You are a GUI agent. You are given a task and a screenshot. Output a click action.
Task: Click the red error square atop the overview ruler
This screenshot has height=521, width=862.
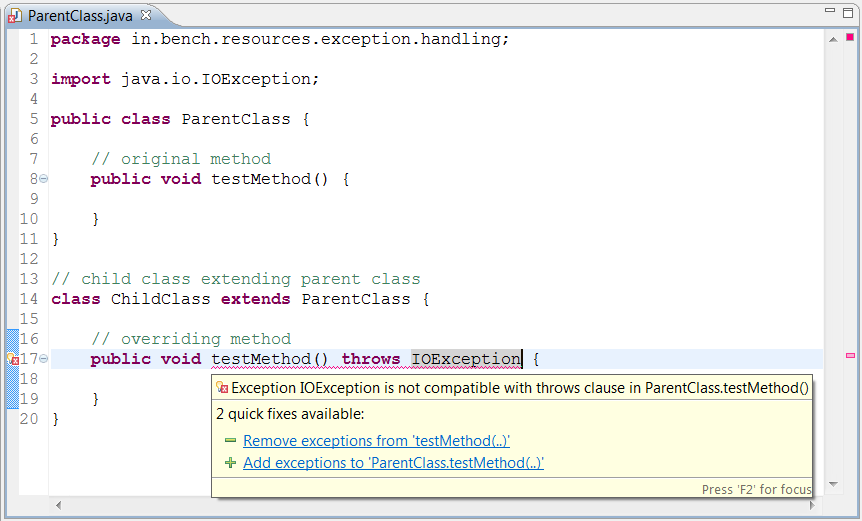[x=850, y=37]
